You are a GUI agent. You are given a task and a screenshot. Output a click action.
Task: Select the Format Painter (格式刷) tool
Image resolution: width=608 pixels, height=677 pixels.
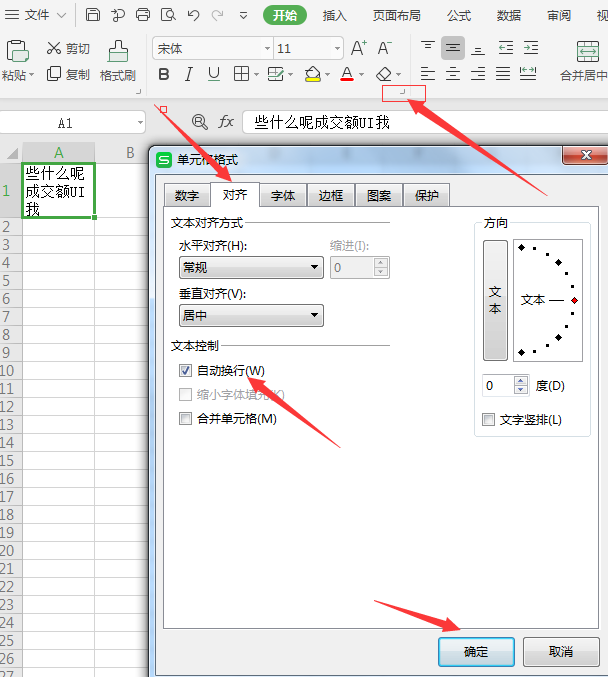coord(118,61)
